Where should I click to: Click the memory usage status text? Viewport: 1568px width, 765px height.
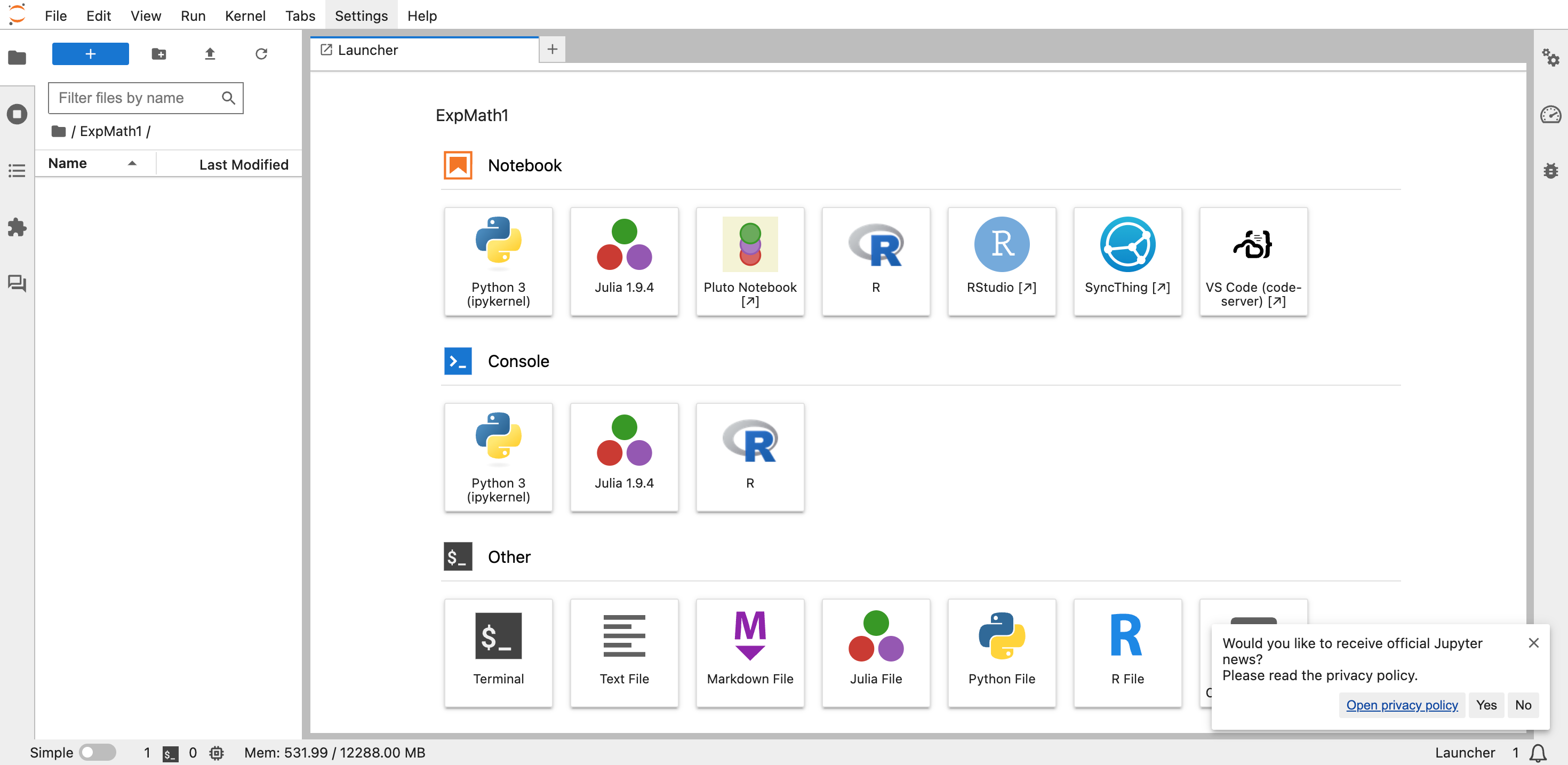pyautogui.click(x=334, y=753)
